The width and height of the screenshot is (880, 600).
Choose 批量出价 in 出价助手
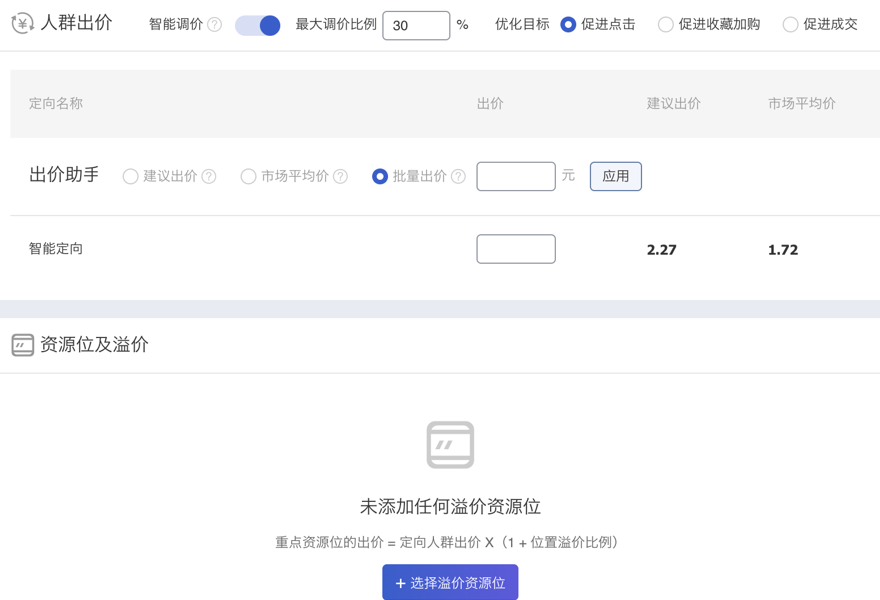[380, 176]
